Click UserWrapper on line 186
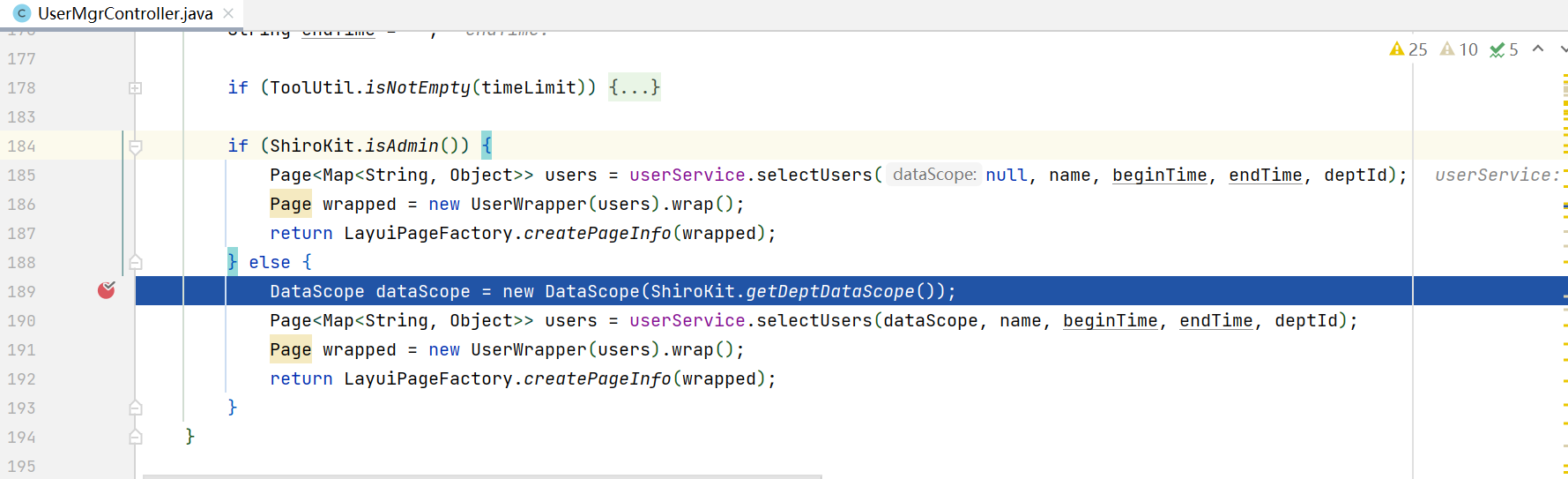Screen dimensions: 1568x479 [x=529, y=204]
